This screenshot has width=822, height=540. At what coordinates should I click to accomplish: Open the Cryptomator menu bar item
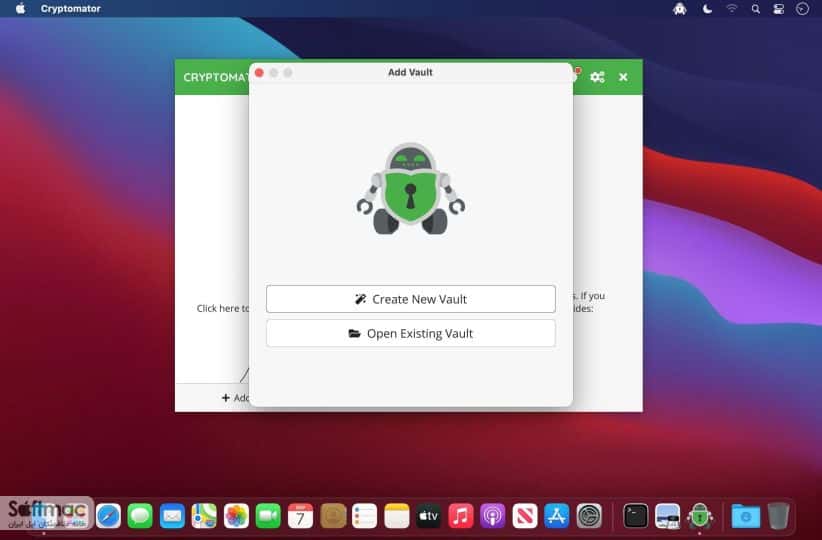click(71, 8)
